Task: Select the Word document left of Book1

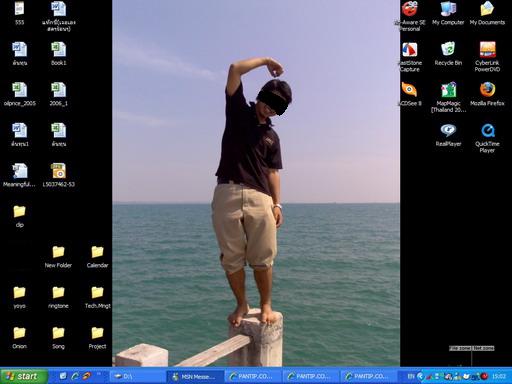Action: (x=20, y=53)
